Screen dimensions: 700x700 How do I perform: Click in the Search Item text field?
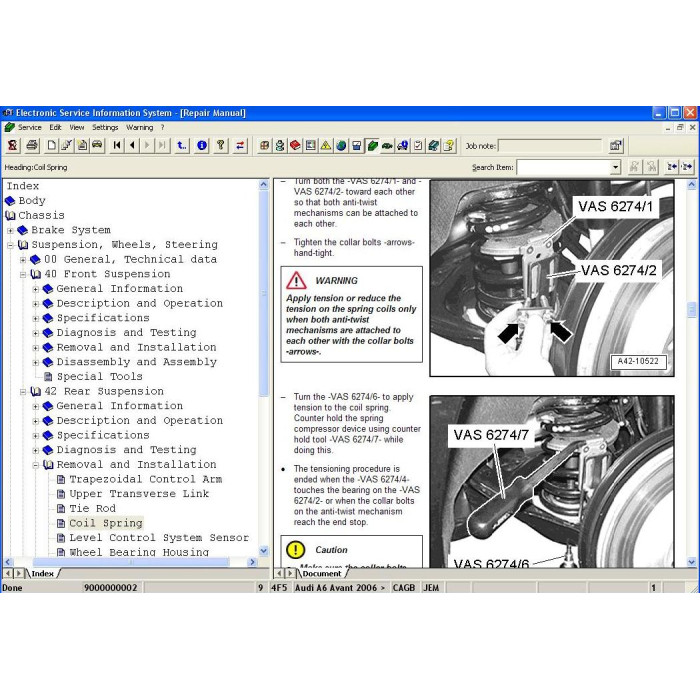[564, 167]
